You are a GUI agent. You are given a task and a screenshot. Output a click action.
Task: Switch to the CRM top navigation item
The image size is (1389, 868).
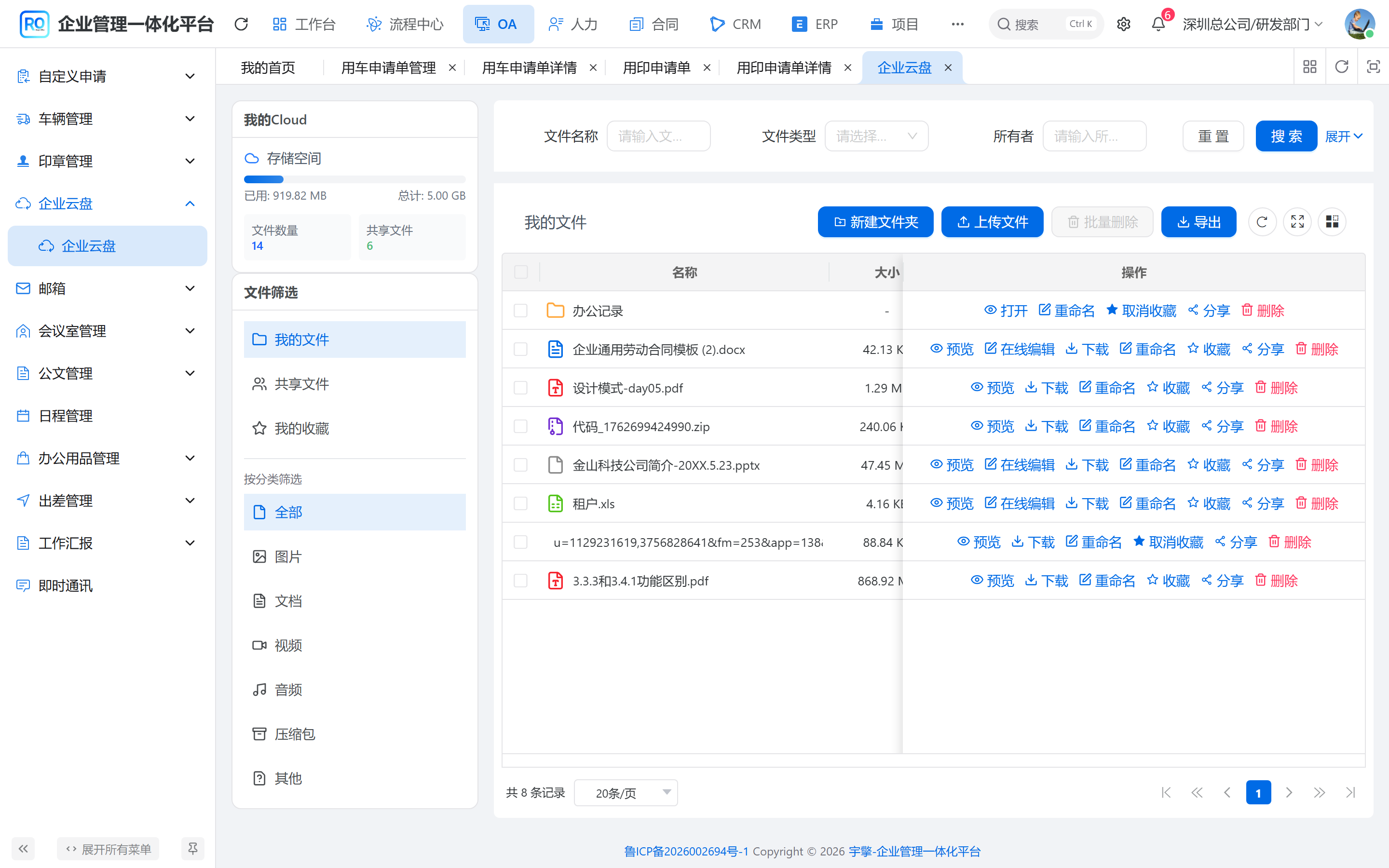click(735, 24)
